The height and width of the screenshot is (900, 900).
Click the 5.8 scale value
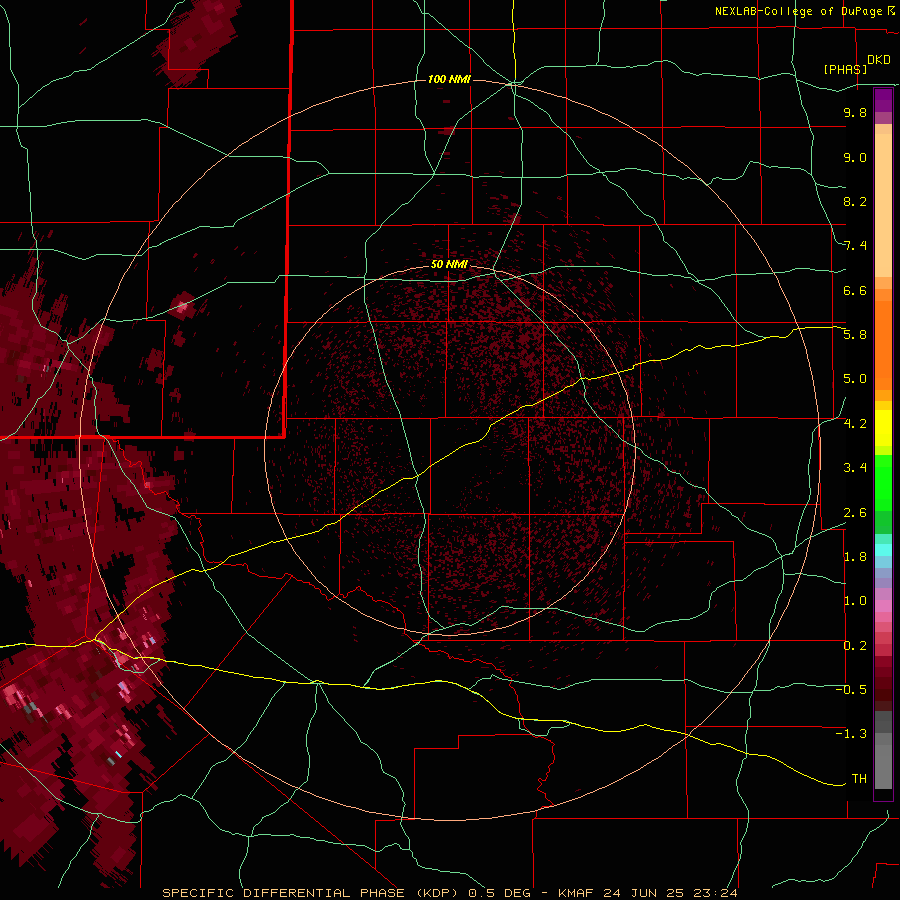tap(855, 335)
